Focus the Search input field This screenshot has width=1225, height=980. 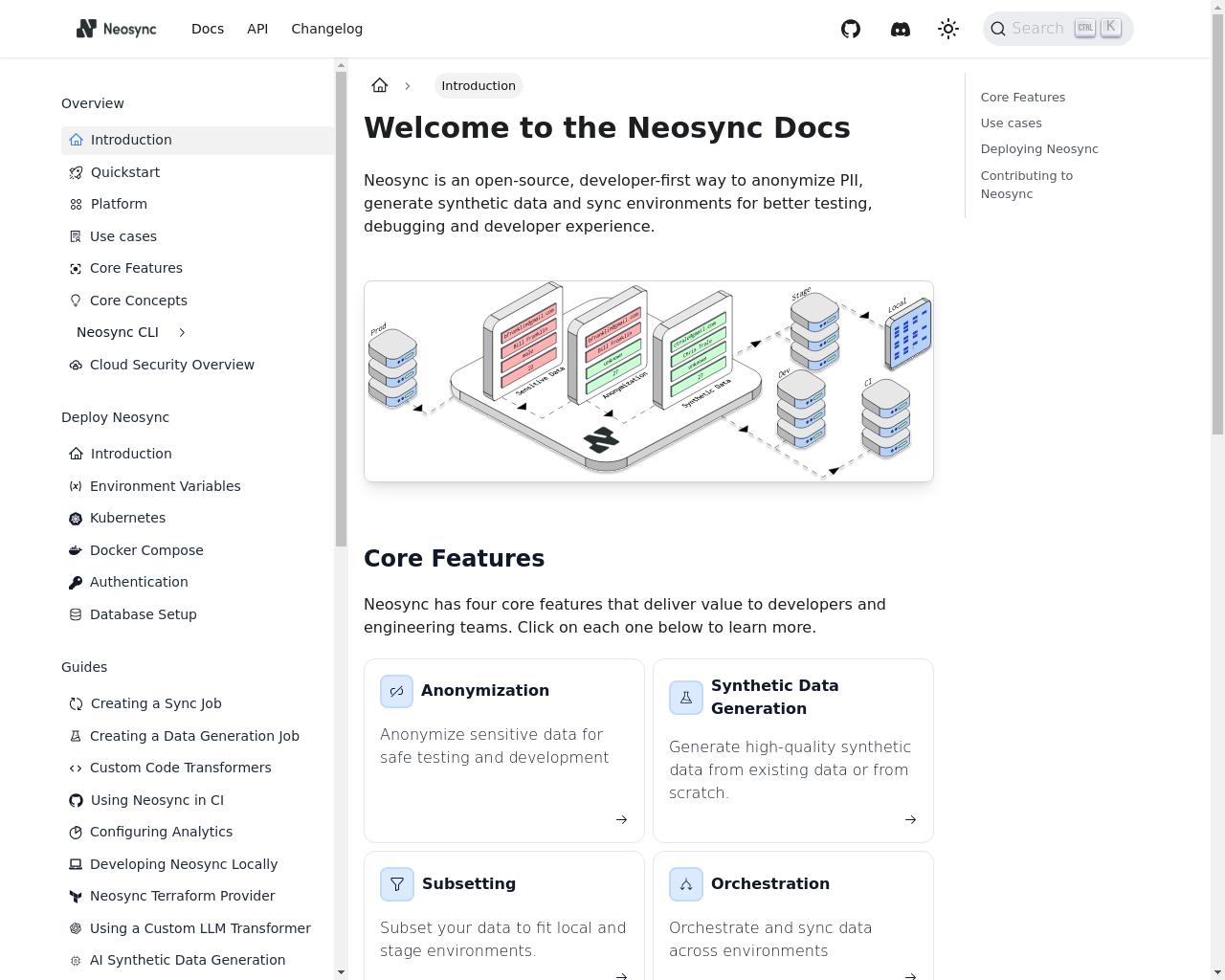click(x=1058, y=29)
